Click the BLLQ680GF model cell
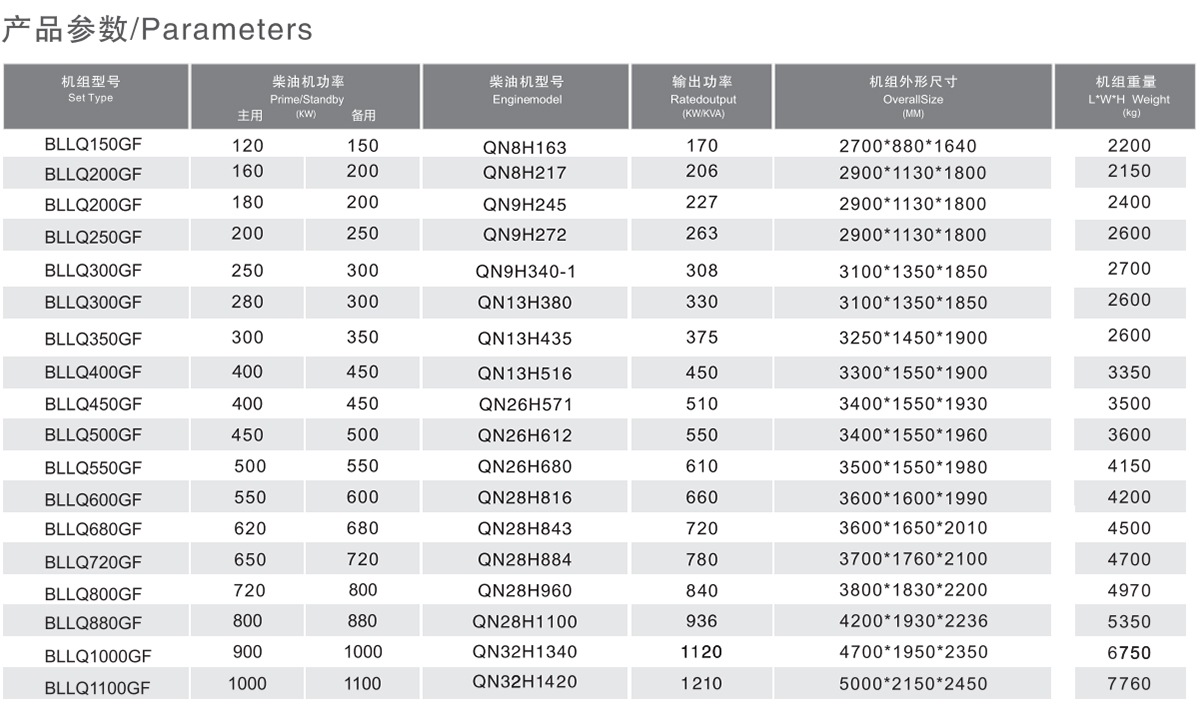 tap(93, 528)
